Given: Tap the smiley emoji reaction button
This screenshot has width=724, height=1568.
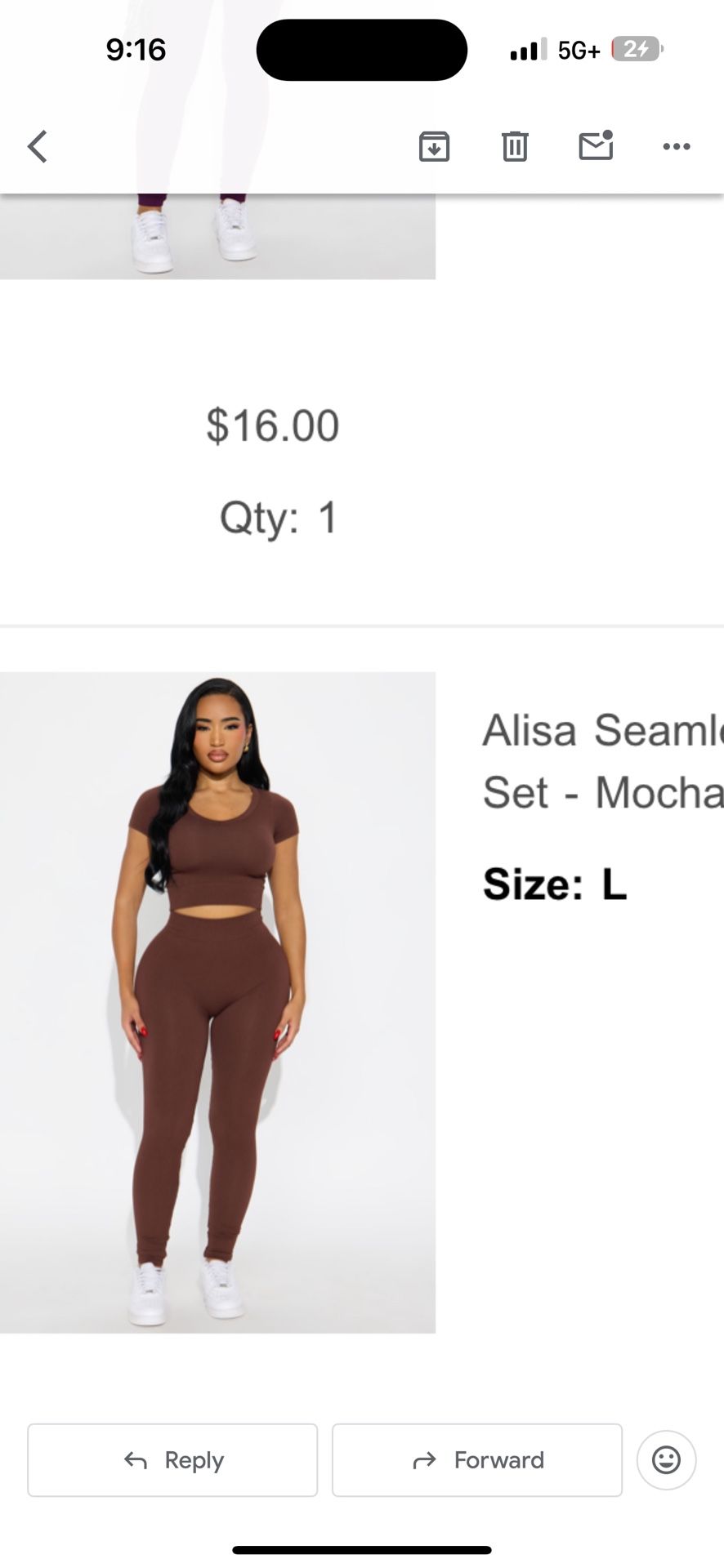Looking at the screenshot, I should (x=667, y=1460).
